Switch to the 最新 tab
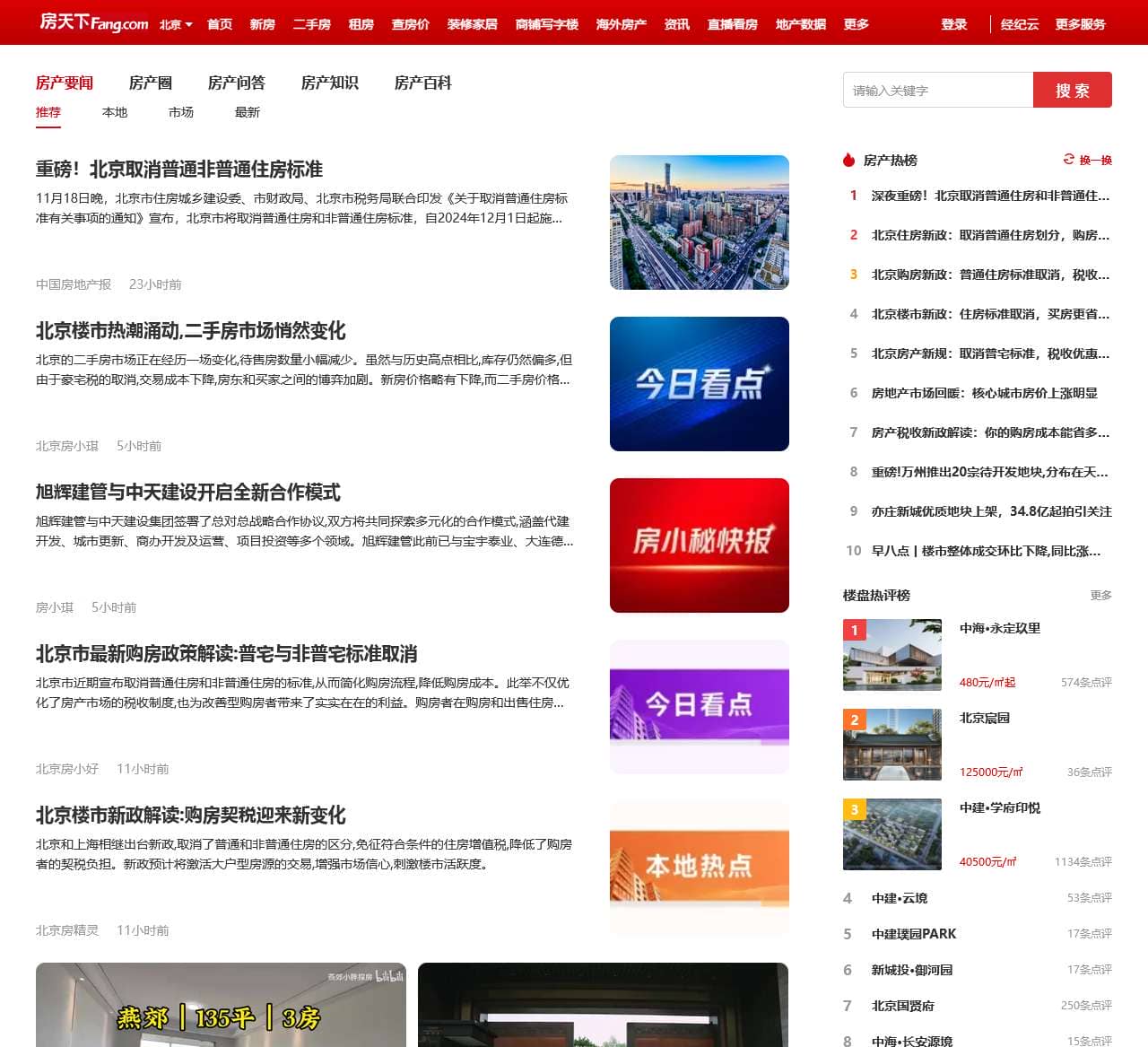1148x1047 pixels. pos(248,112)
